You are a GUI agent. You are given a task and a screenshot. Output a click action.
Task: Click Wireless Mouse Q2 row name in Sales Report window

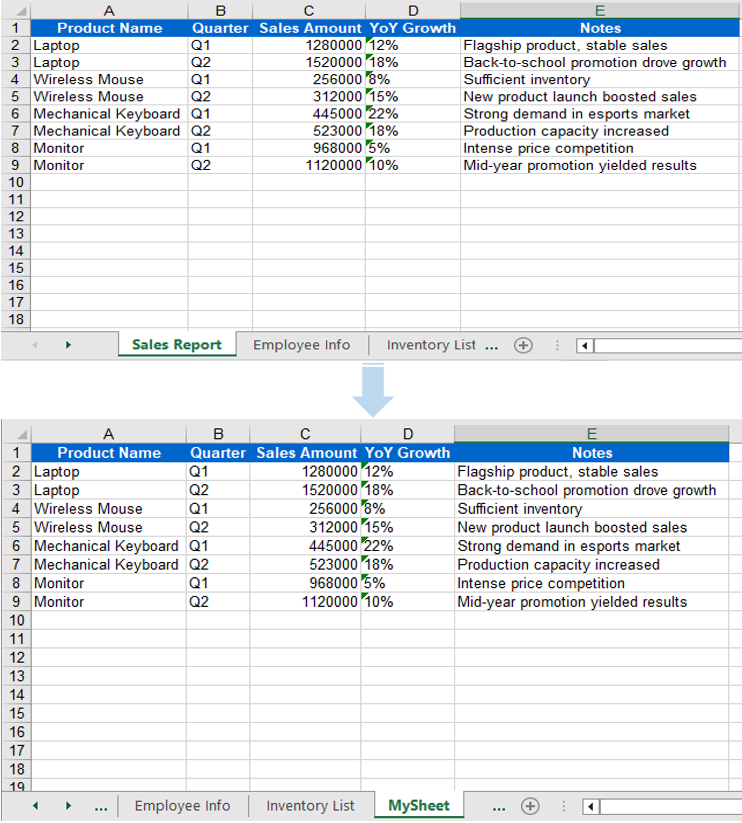[109, 97]
